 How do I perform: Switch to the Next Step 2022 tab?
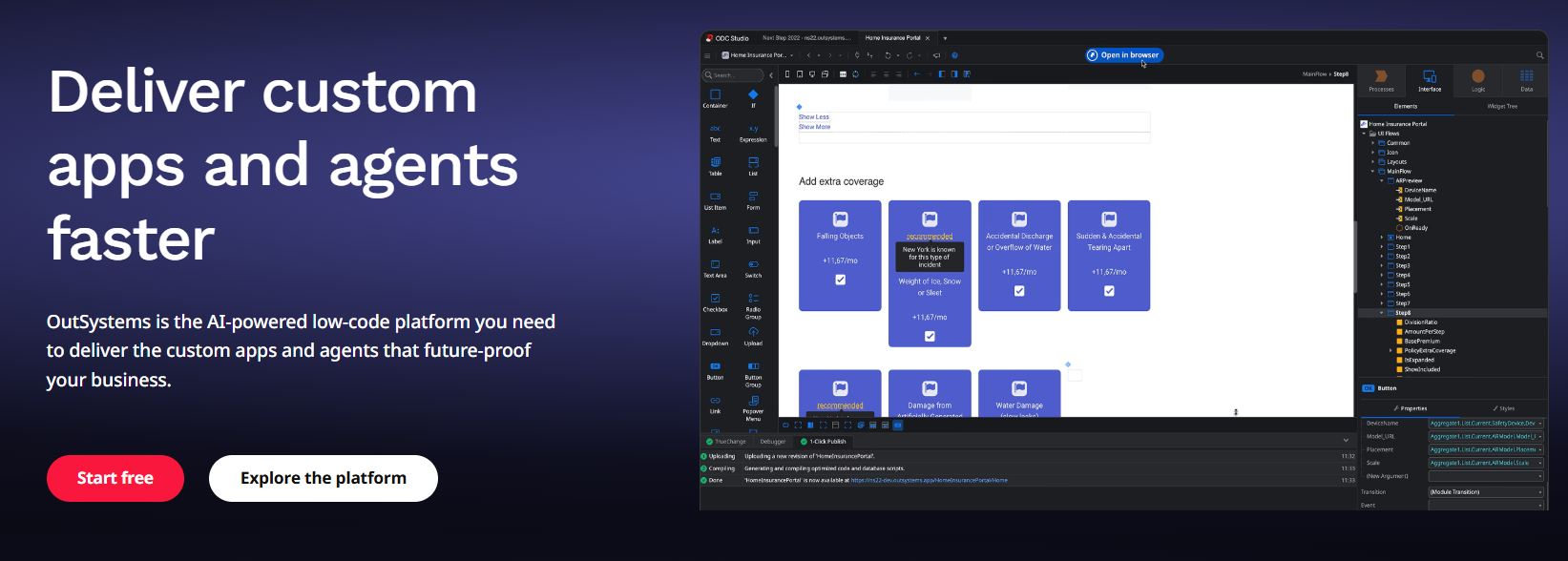pyautogui.click(x=805, y=38)
